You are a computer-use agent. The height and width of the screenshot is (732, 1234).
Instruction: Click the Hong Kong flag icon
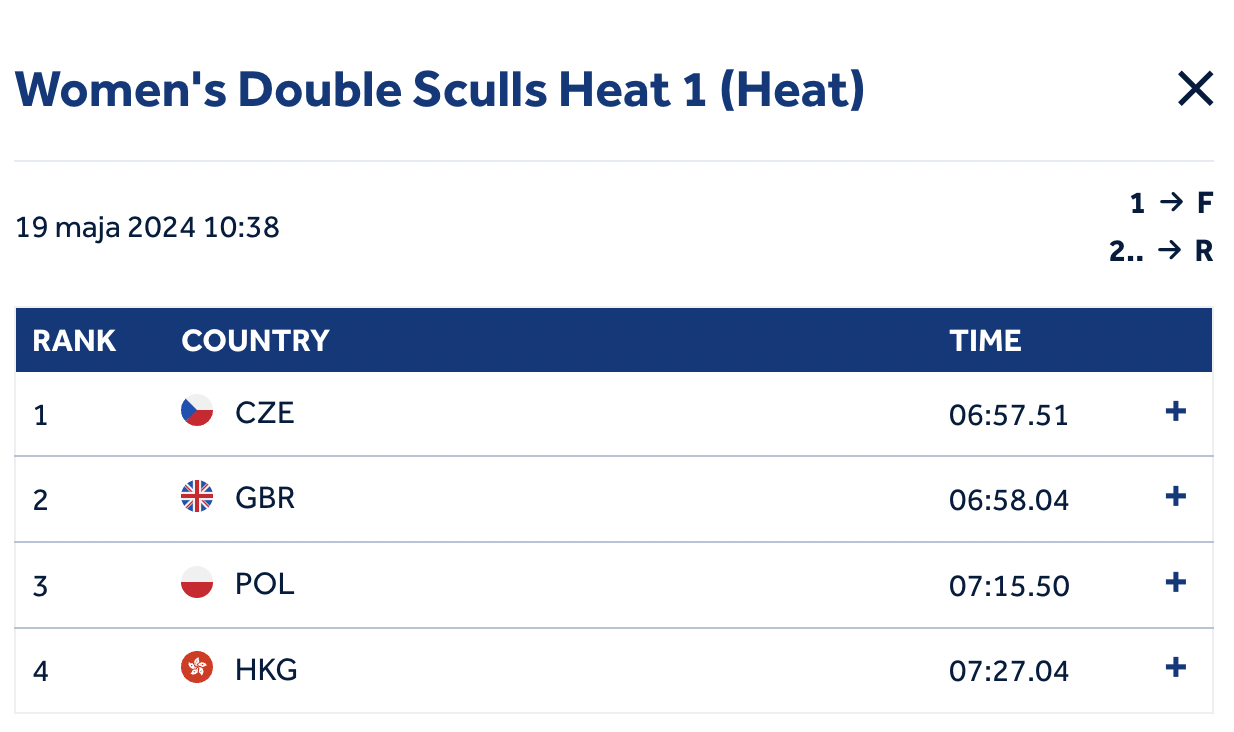(x=197, y=668)
